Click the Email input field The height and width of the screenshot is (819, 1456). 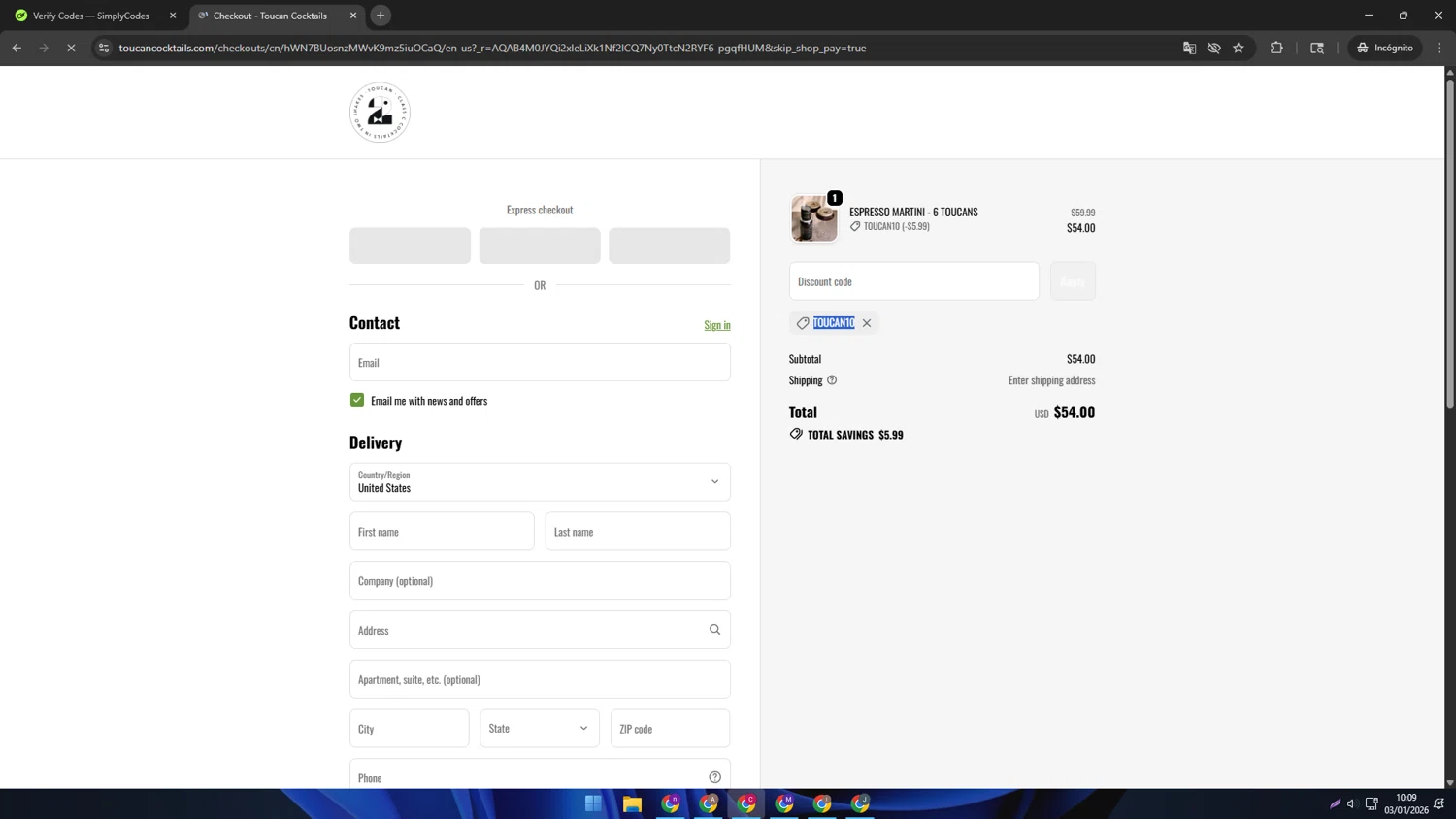(540, 362)
